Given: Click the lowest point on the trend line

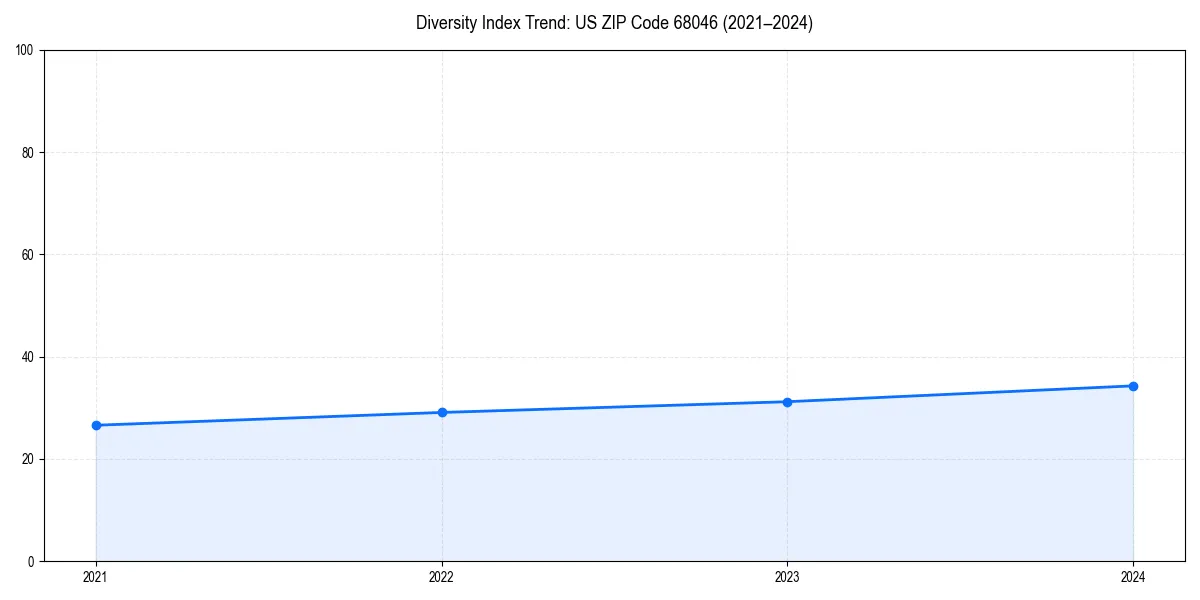Looking at the screenshot, I should 95,425.
